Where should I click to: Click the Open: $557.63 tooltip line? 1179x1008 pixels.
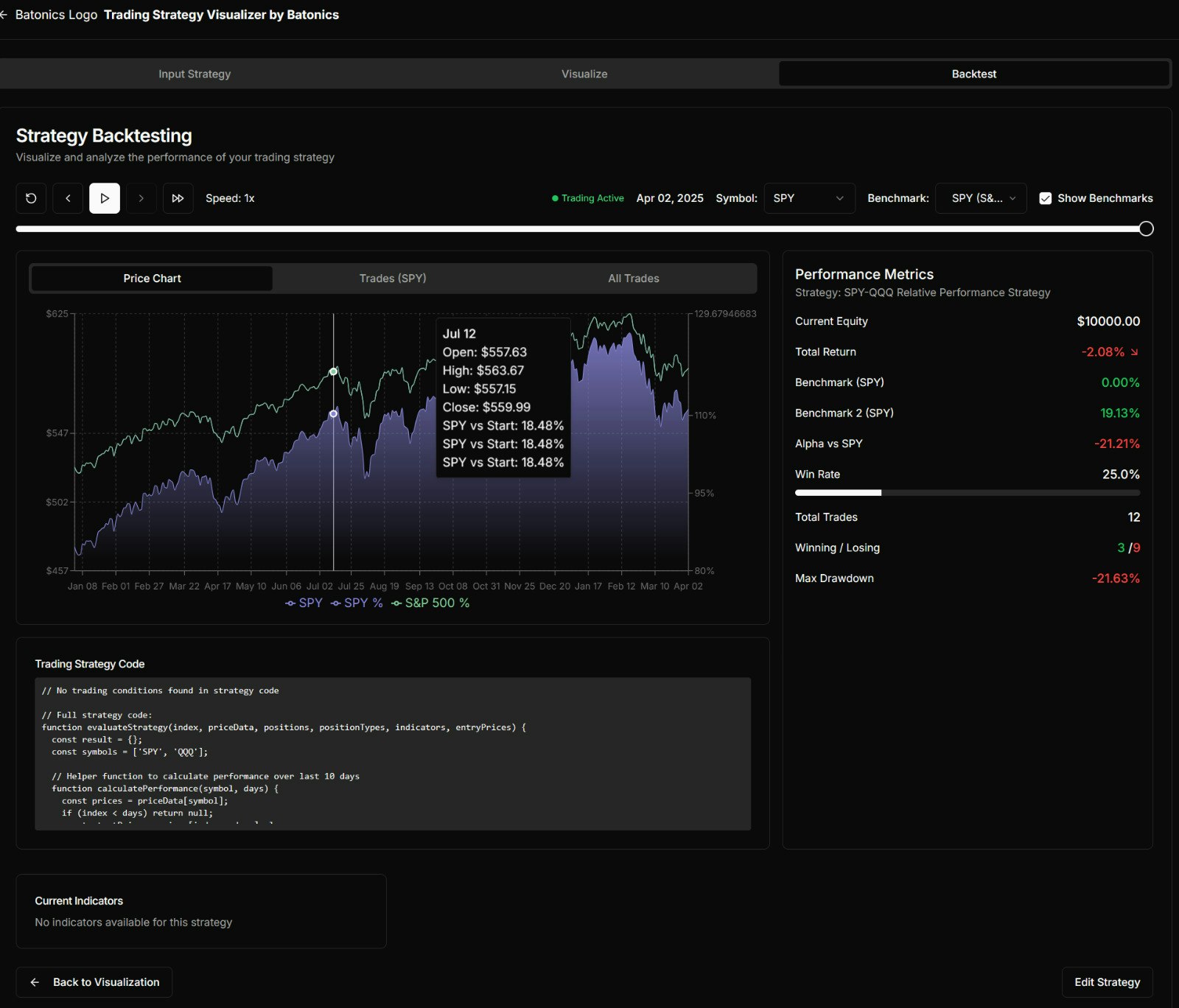(485, 352)
